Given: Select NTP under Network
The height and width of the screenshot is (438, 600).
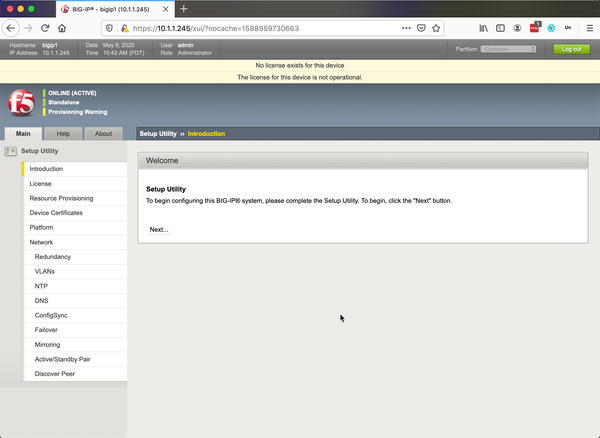Looking at the screenshot, I should 75,286.
